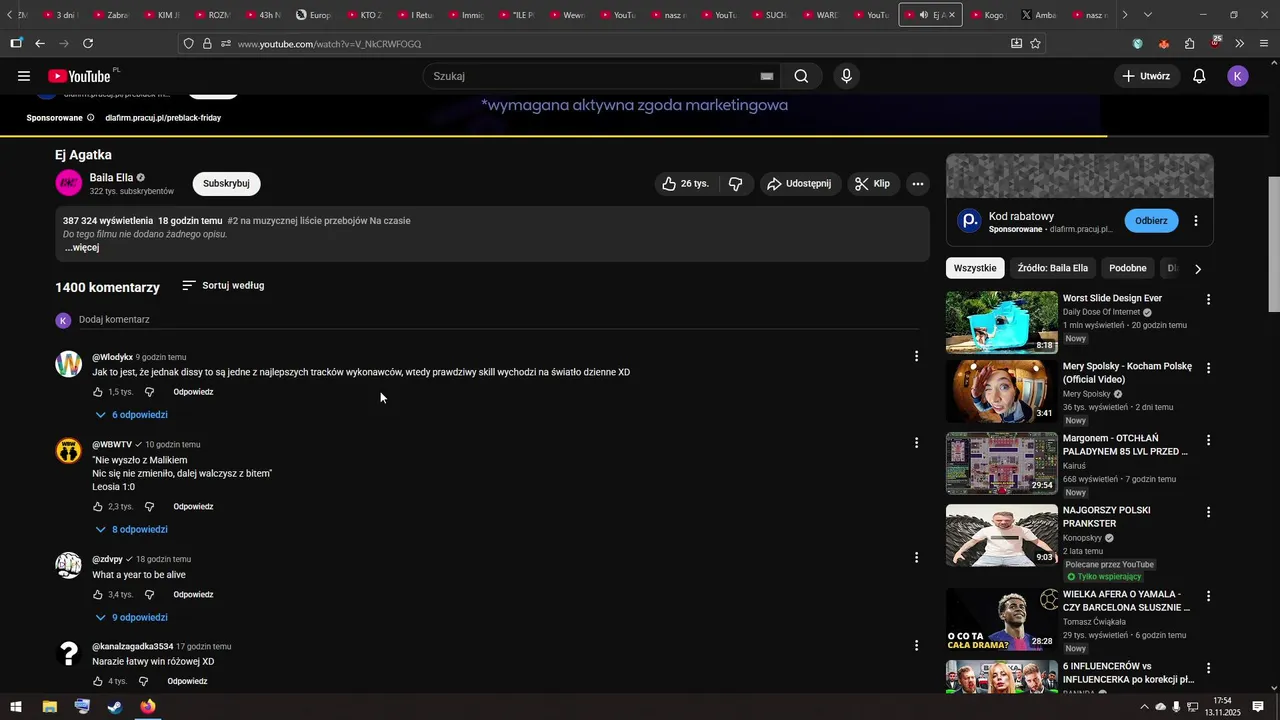Reload the page in browser toolbar
Screen dimensions: 1280x720
point(88,44)
